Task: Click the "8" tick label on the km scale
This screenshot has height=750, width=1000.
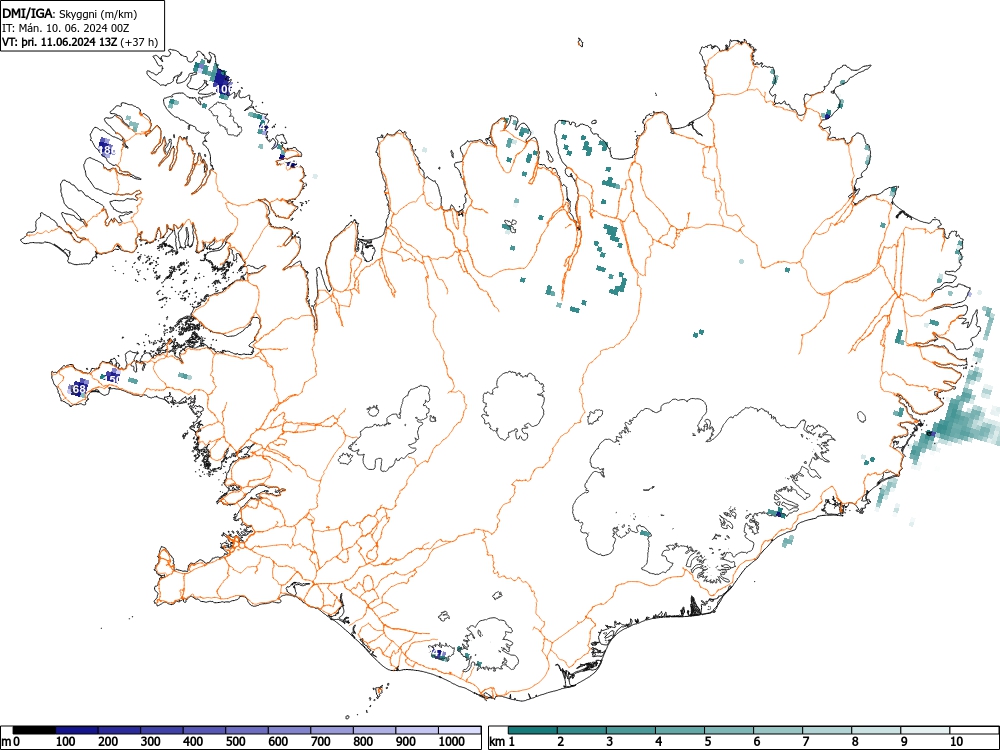Action: (855, 742)
